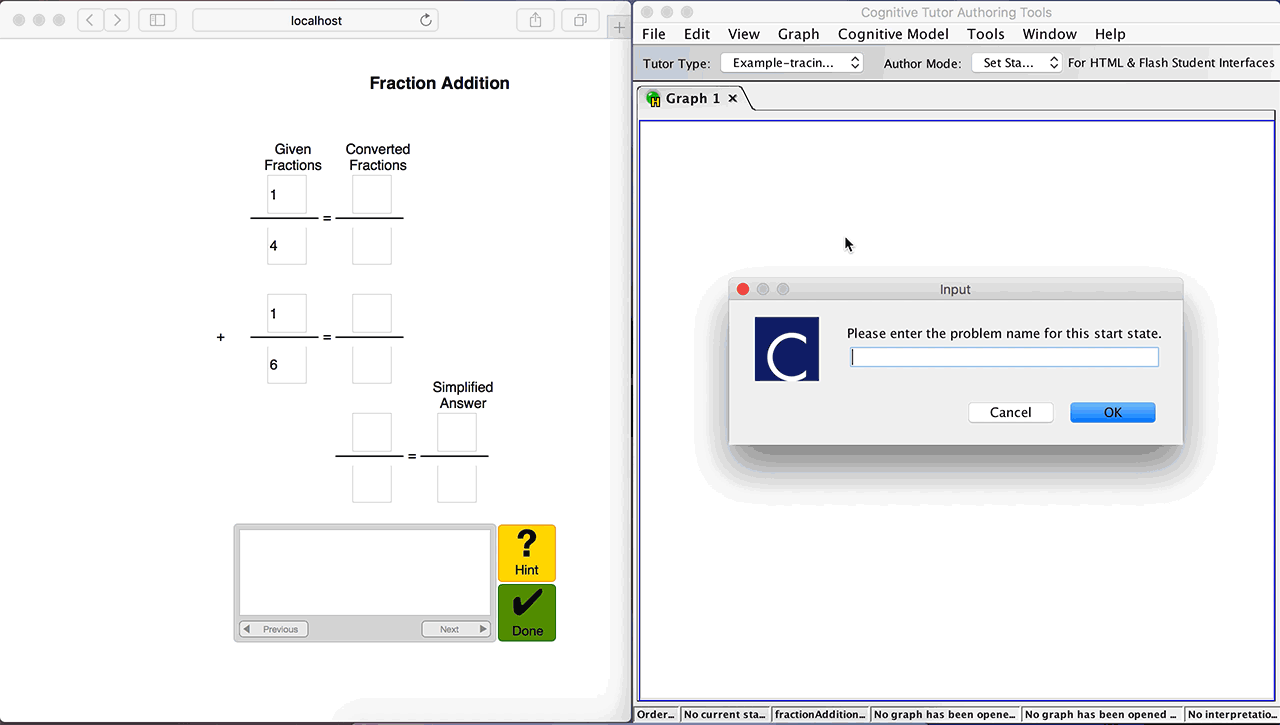Close the Graph 1 tab with its X
Image resolution: width=1280 pixels, height=725 pixels.
(x=733, y=98)
